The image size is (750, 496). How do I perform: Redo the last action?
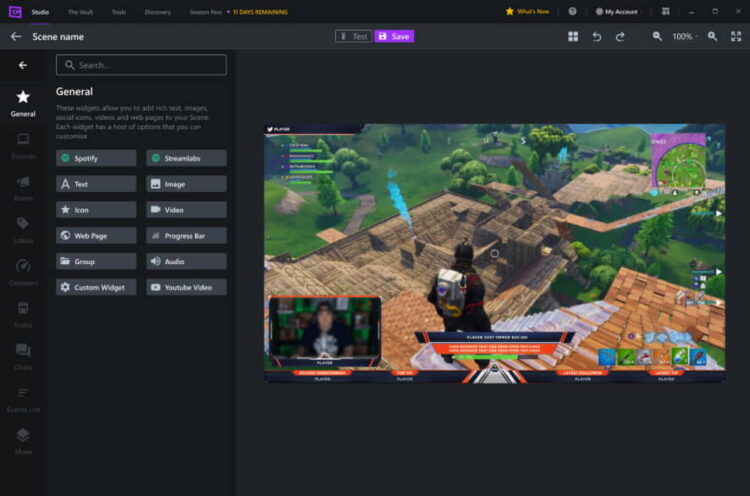[620, 36]
